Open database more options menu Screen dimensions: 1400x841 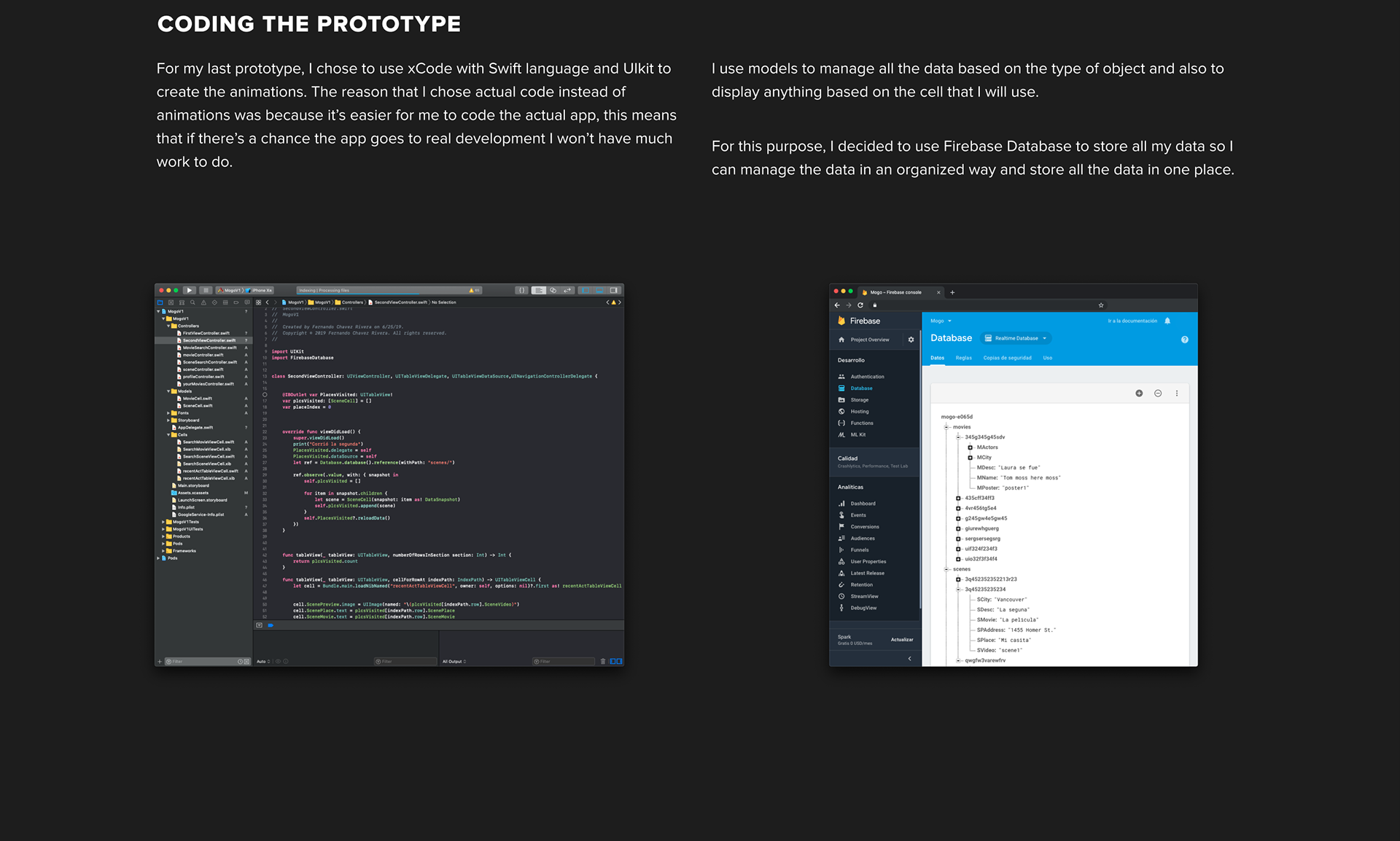pos(1177,394)
